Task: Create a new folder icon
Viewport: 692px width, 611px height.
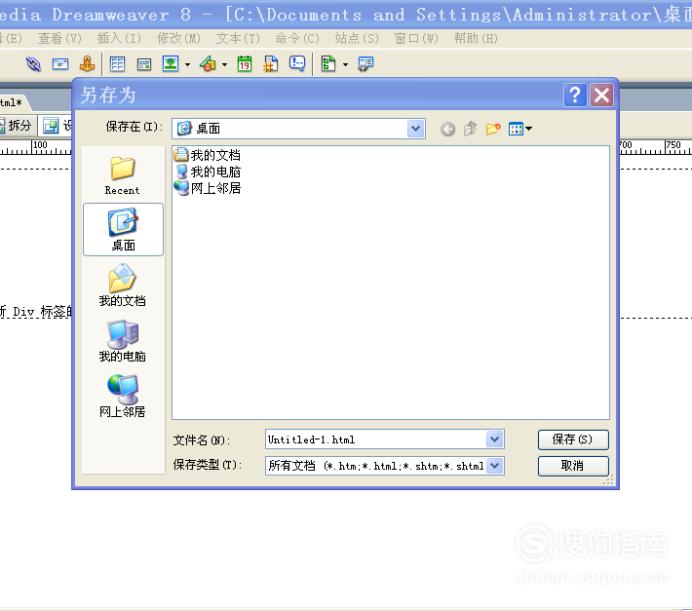Action: click(x=493, y=129)
